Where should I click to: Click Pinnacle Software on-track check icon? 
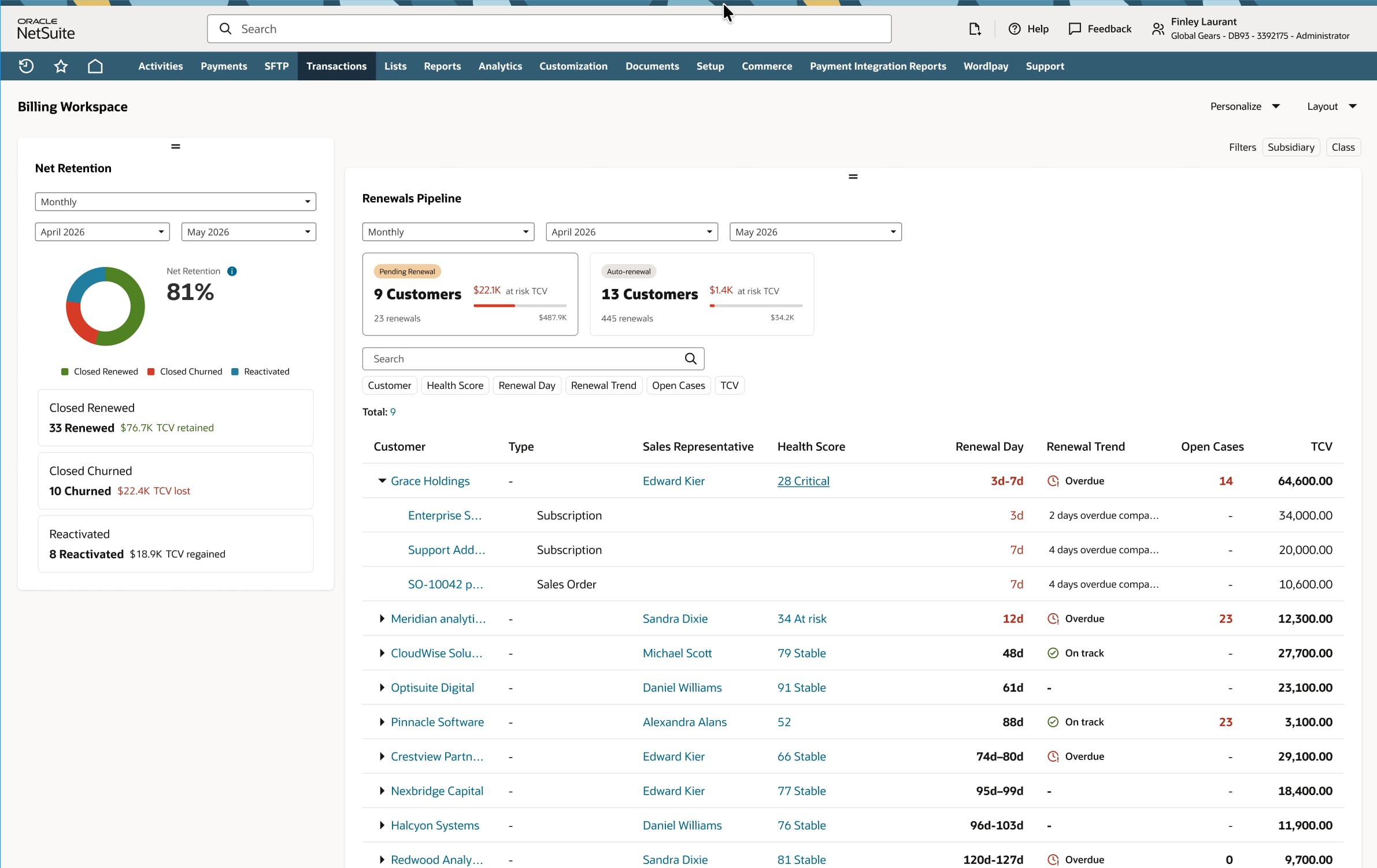click(x=1053, y=722)
